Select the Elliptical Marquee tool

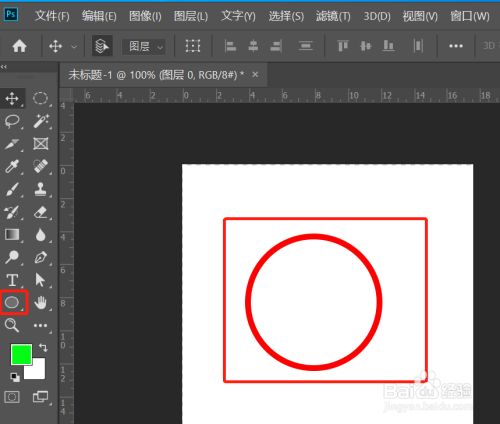coord(40,98)
